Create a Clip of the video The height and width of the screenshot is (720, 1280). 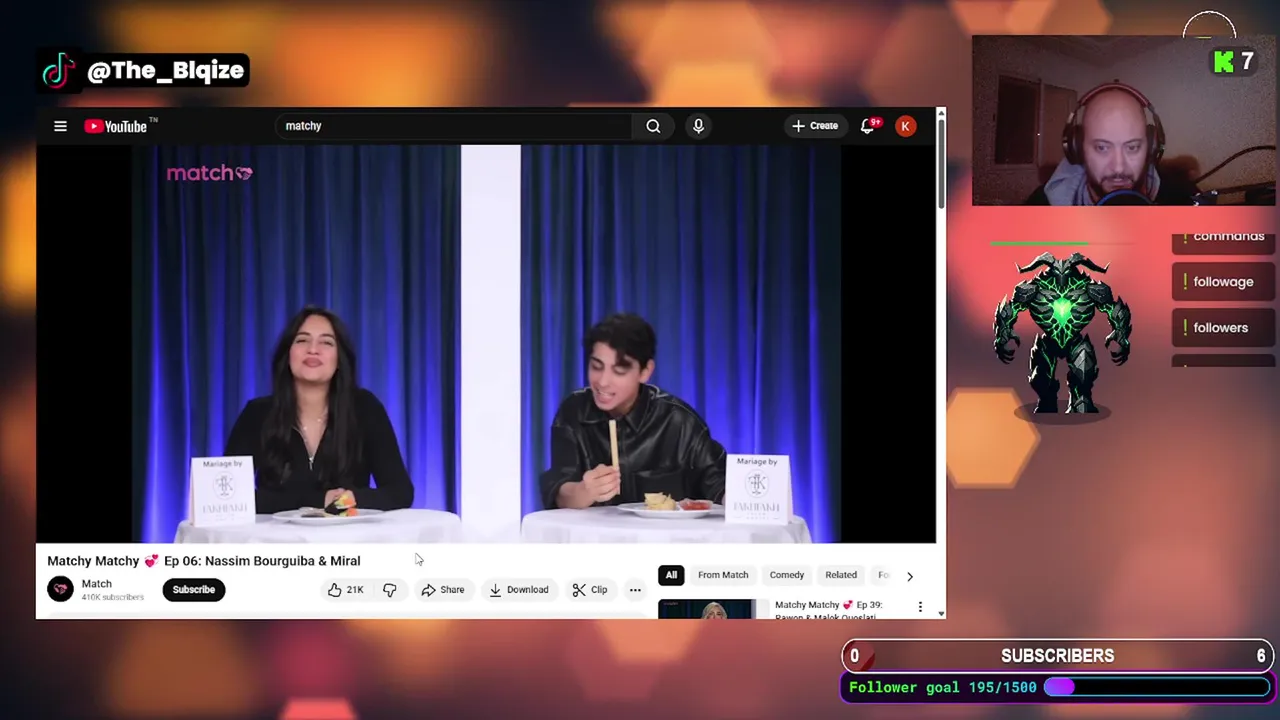point(590,590)
